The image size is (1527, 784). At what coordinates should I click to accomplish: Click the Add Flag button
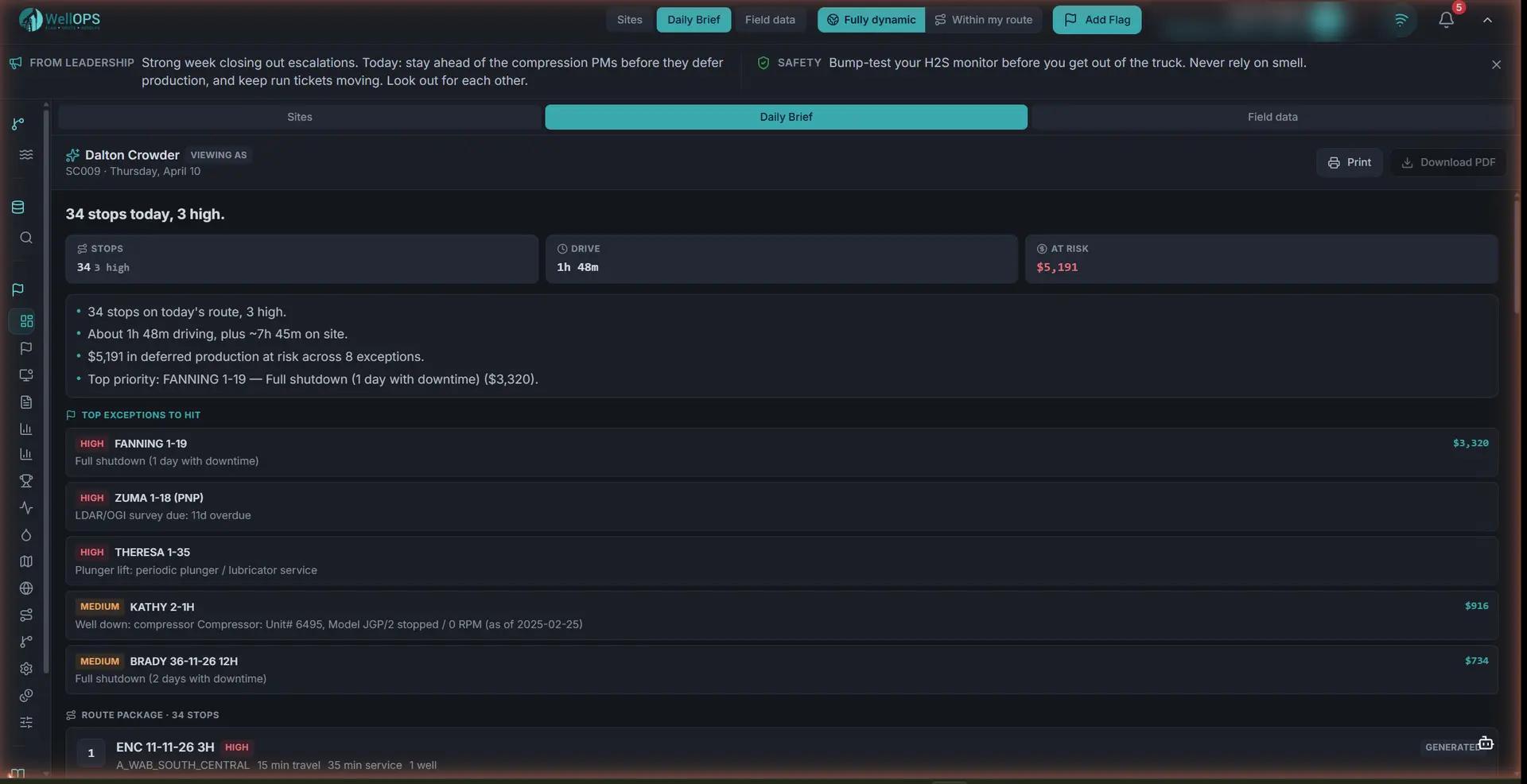(x=1097, y=20)
